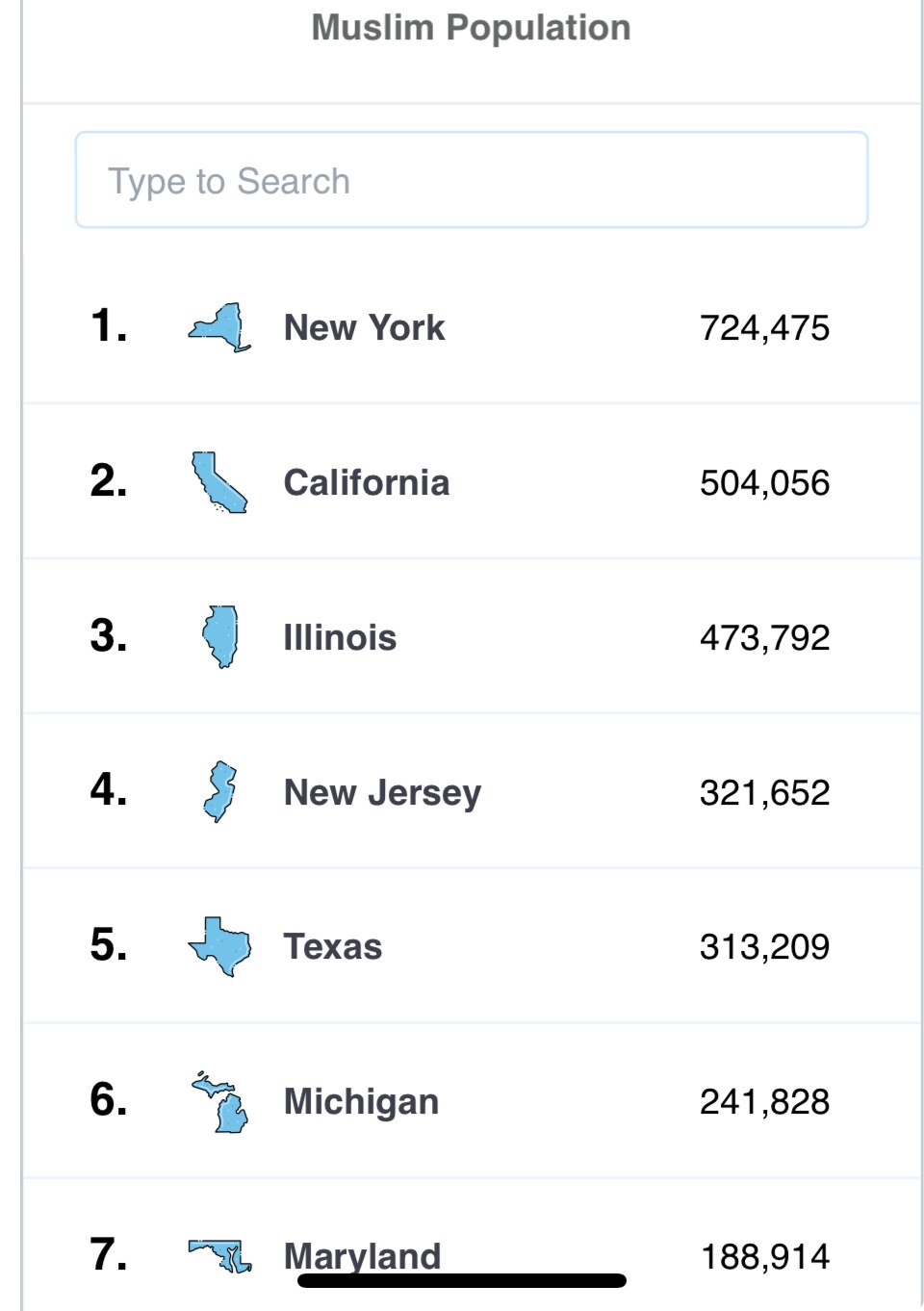
Task: Click the Illinois population value 473,792
Action: (x=765, y=636)
